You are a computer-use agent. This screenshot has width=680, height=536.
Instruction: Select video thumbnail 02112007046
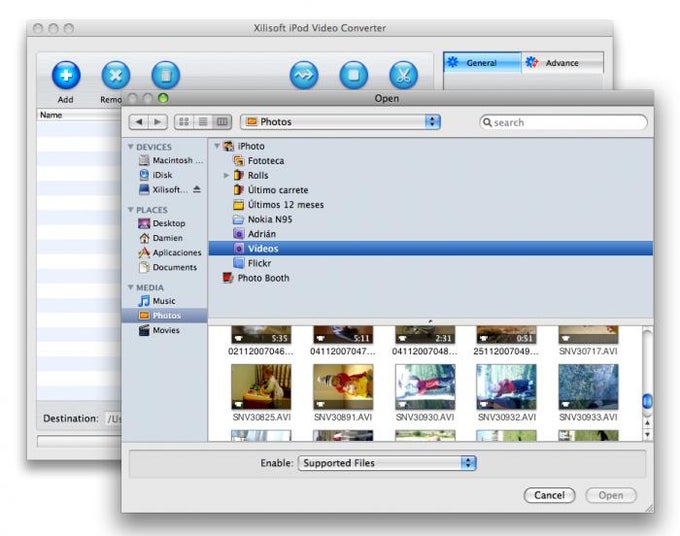tap(261, 335)
